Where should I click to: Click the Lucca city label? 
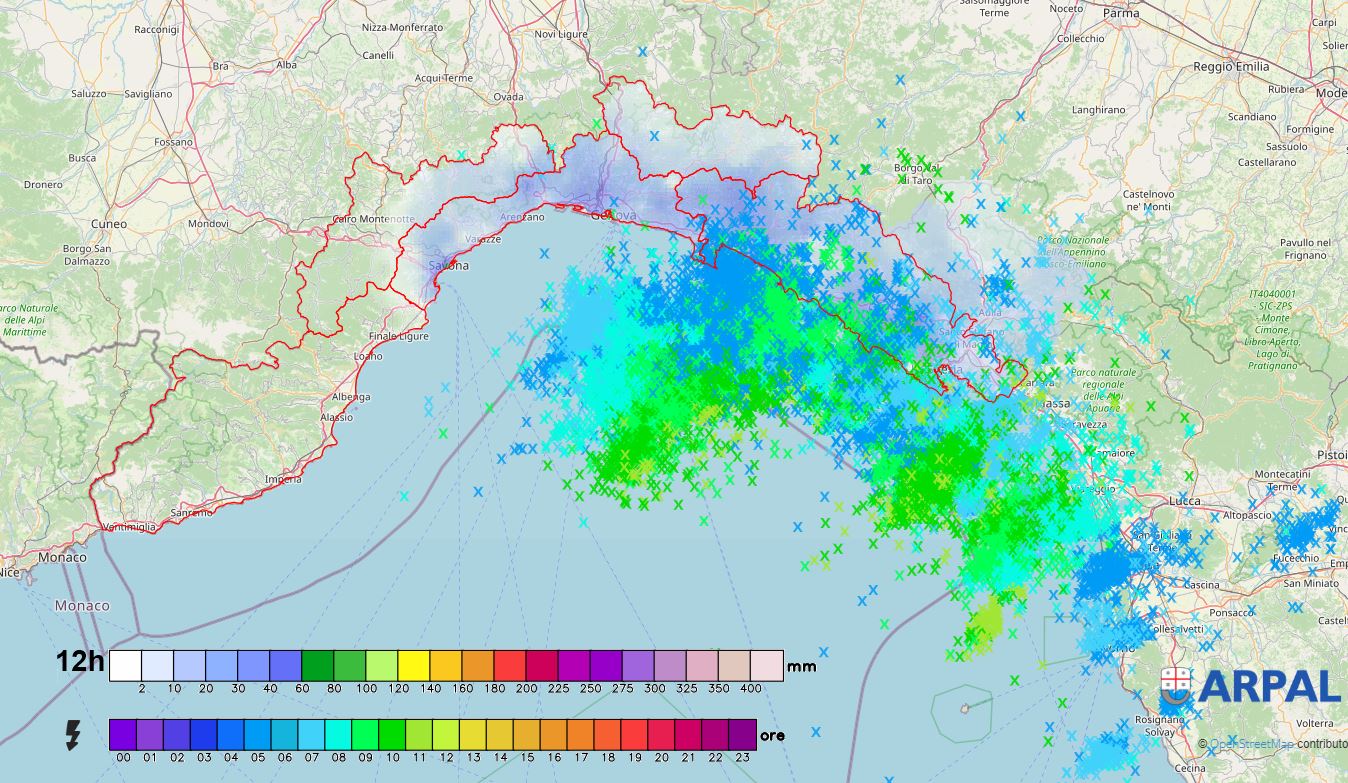tap(1184, 499)
